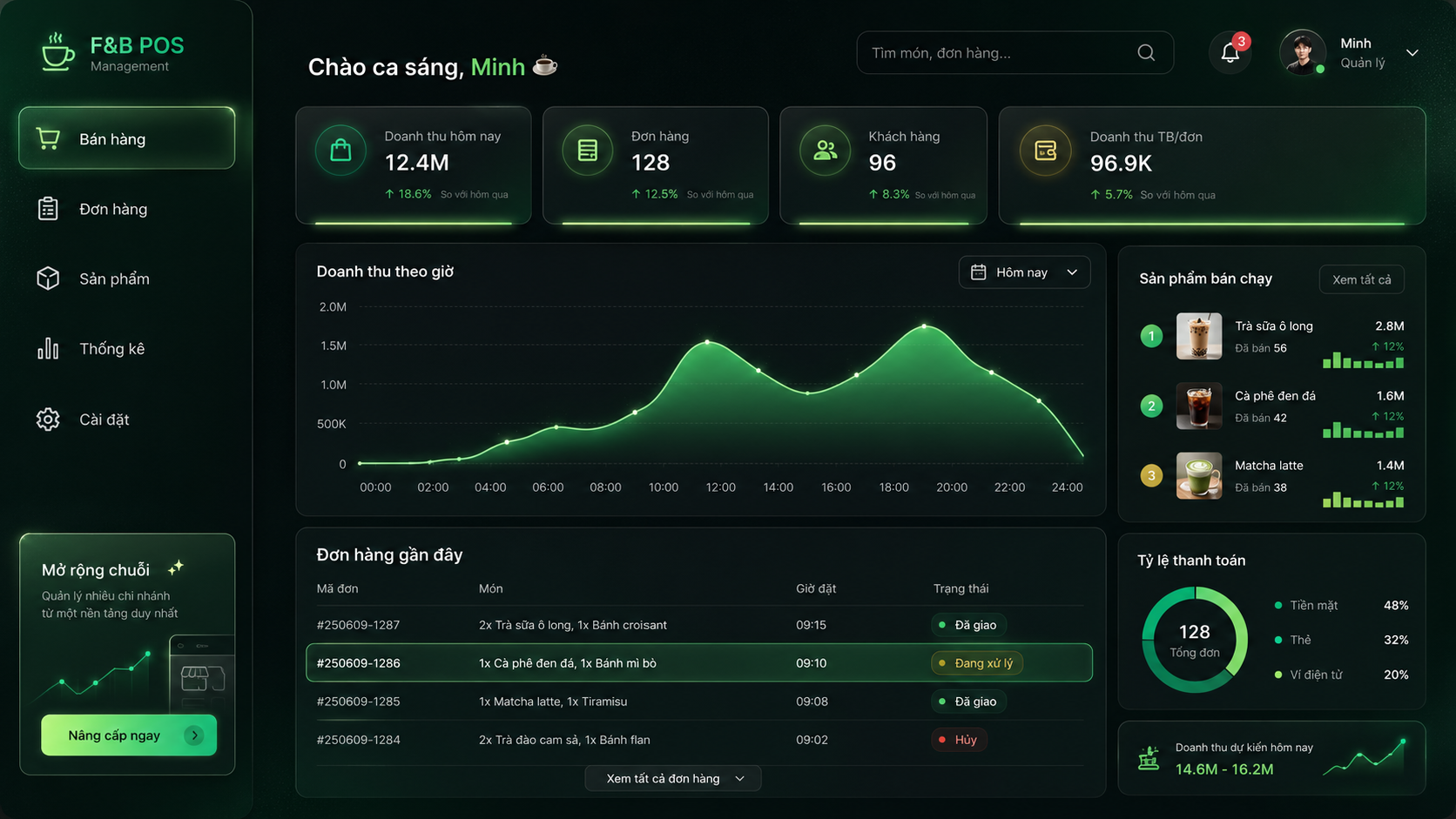Viewport: 1456px width, 819px height.
Task: Click the 20:00 peak point on revenue chart
Action: pyautogui.click(x=925, y=326)
